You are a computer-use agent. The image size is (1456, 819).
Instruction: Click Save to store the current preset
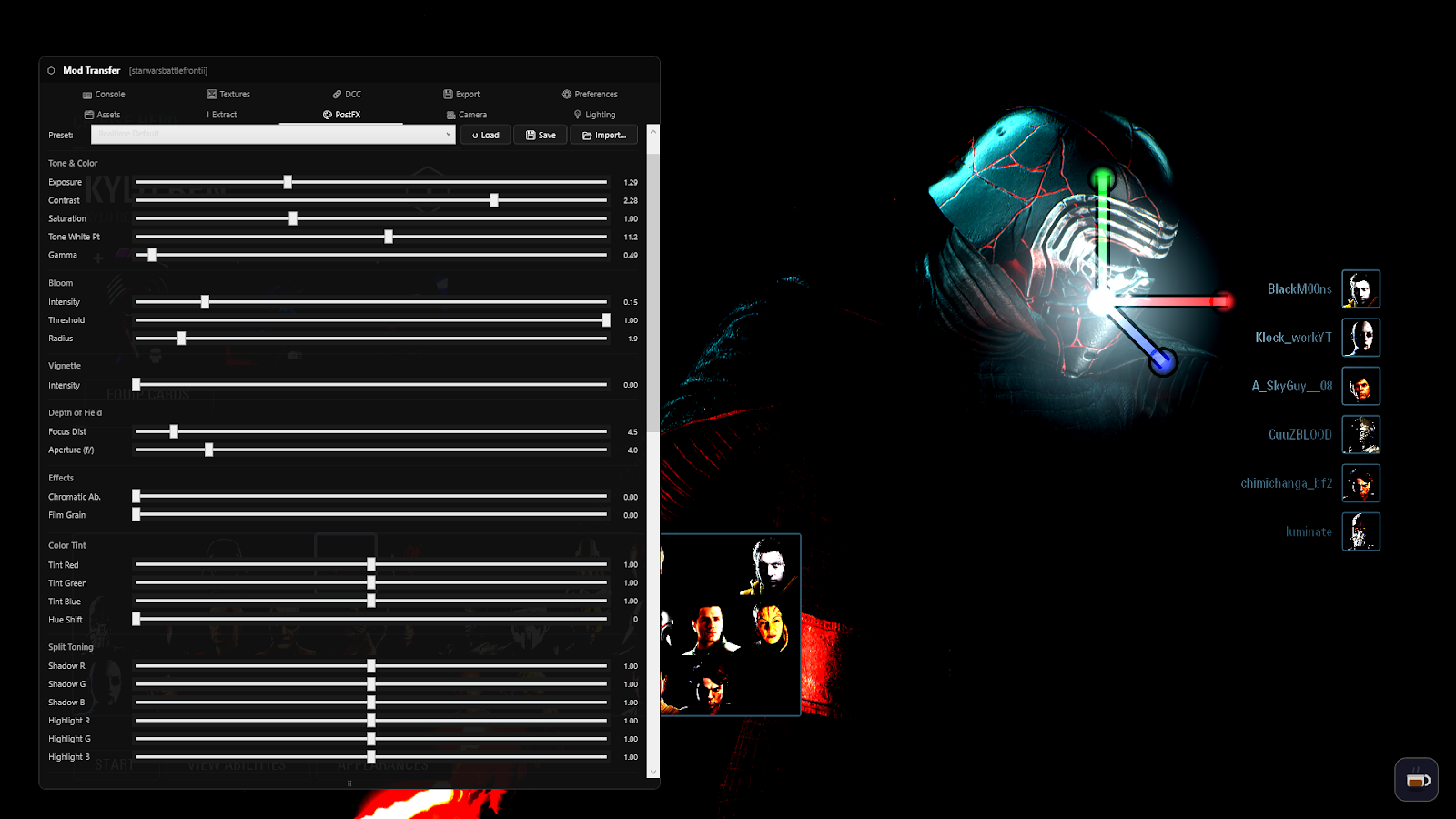point(540,135)
